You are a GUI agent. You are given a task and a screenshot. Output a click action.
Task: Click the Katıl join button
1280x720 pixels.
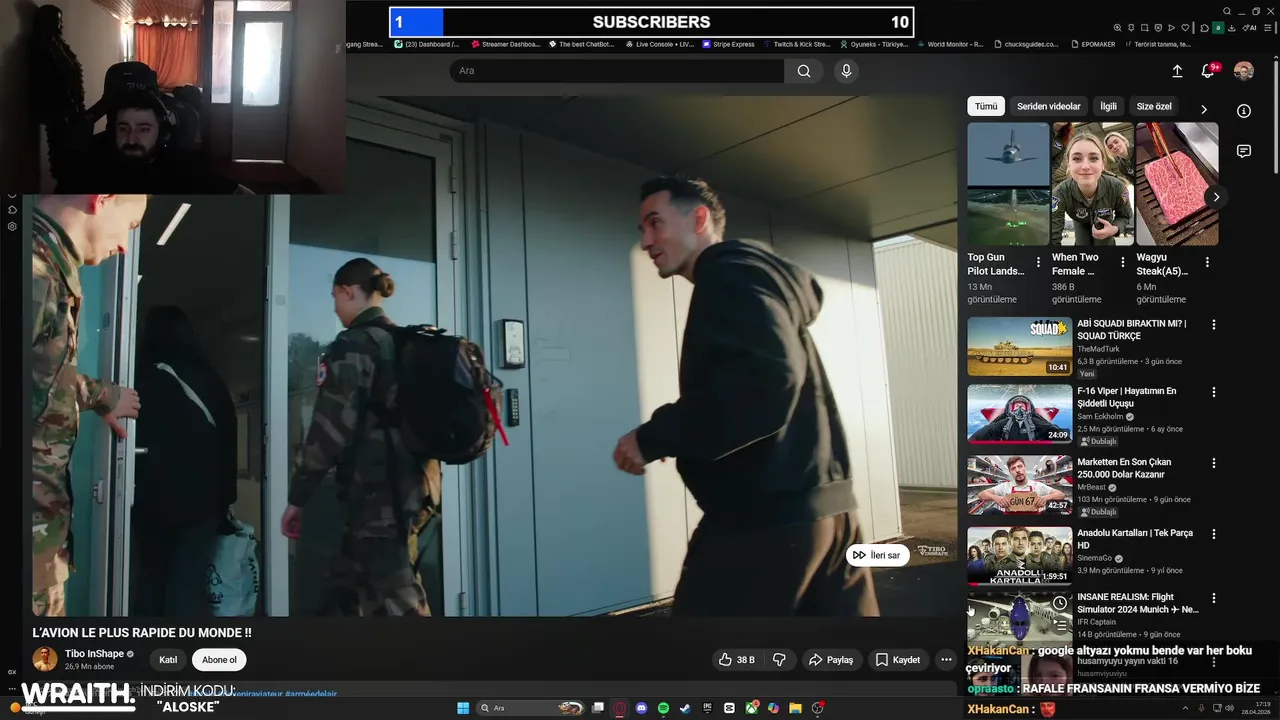(168, 660)
